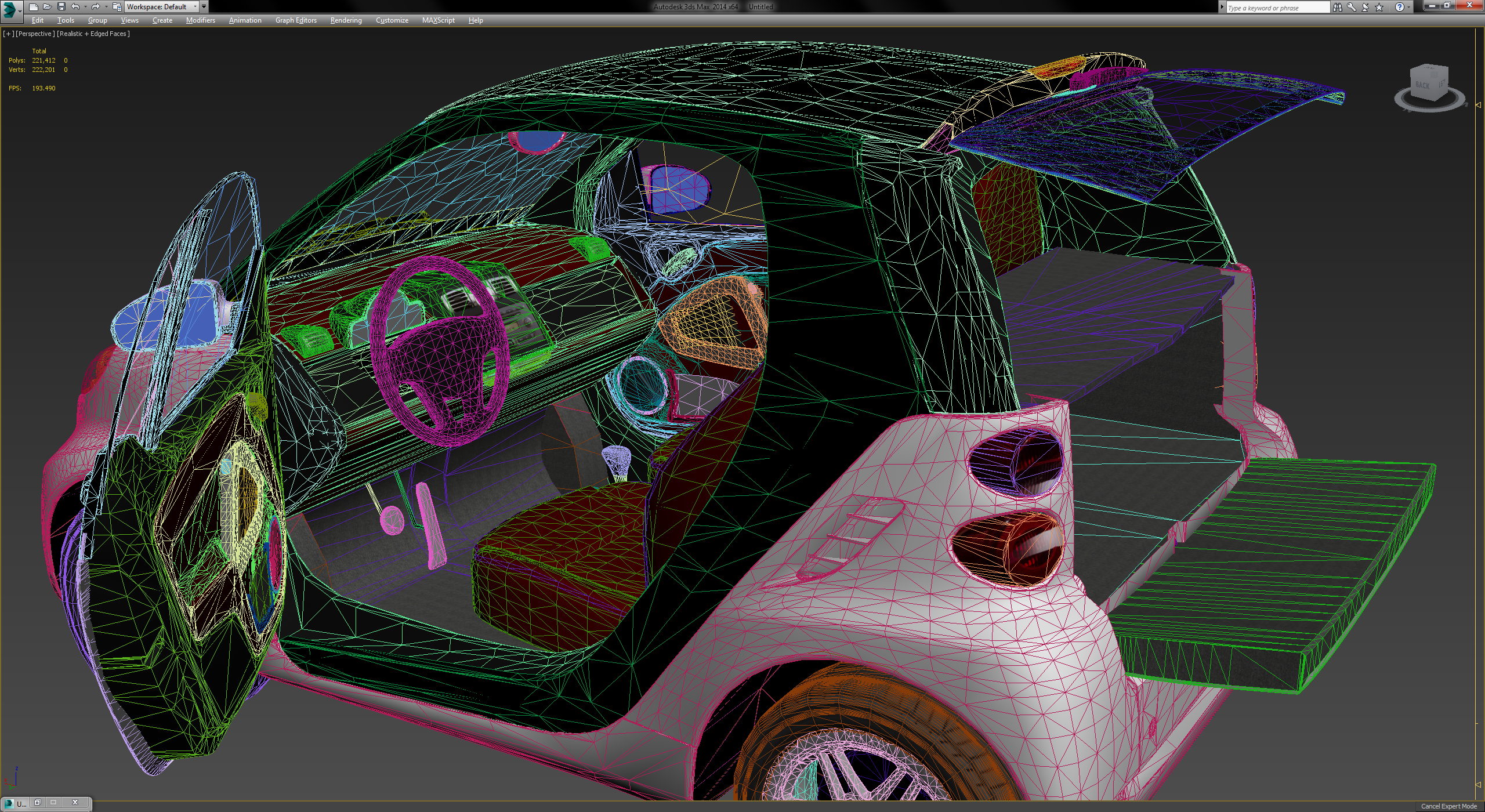The image size is (1485, 812).
Task: Click Cancel Expert Mode button
Action: pos(1448,806)
